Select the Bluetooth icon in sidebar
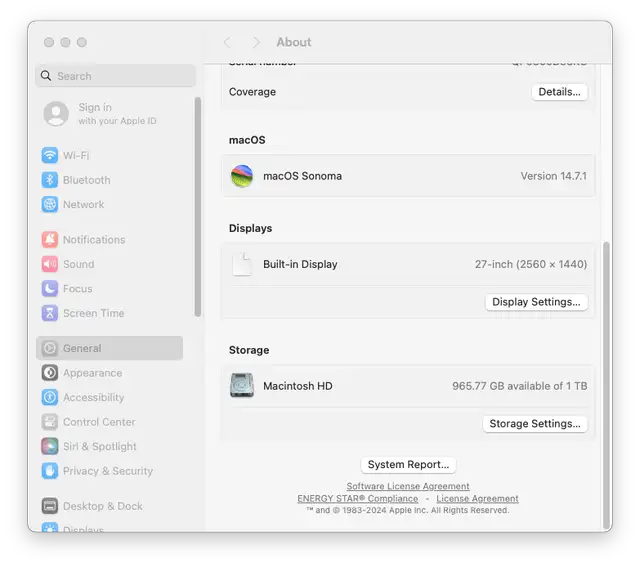Viewport: 640px width, 566px height. (50, 180)
